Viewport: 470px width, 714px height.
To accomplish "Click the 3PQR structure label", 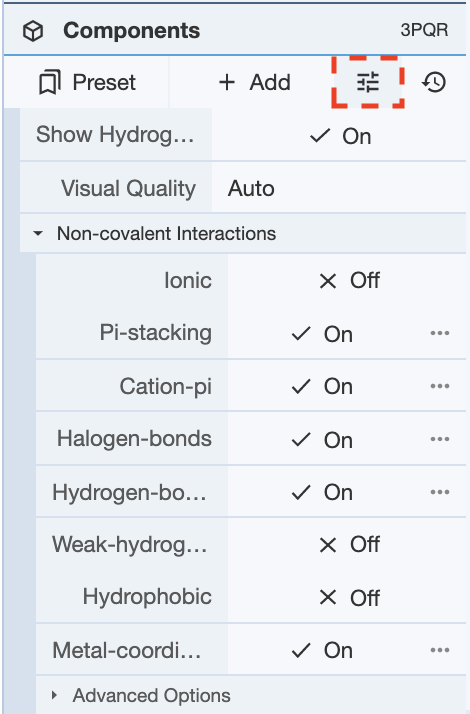I will tap(424, 30).
